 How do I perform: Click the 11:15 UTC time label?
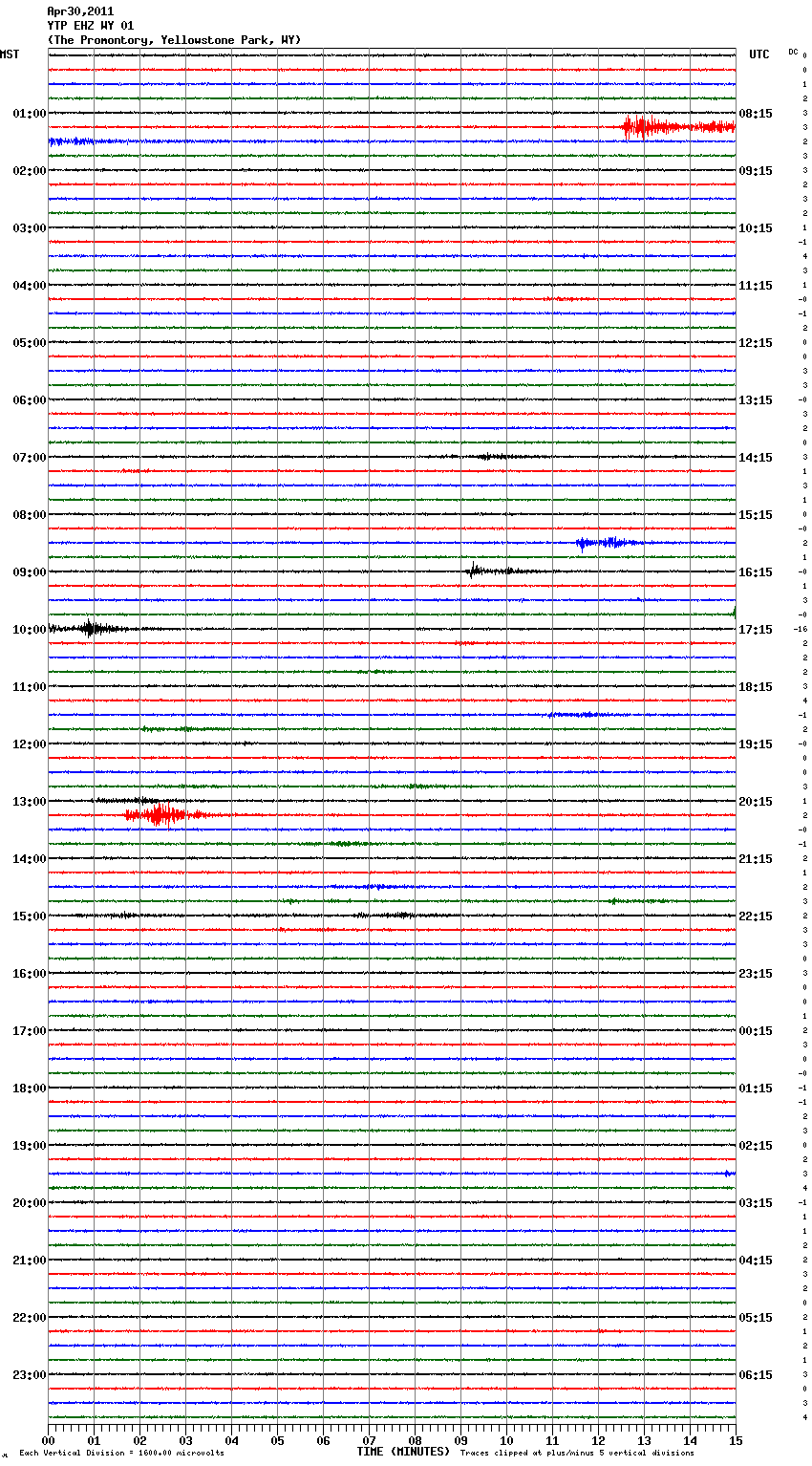pyautogui.click(x=756, y=286)
